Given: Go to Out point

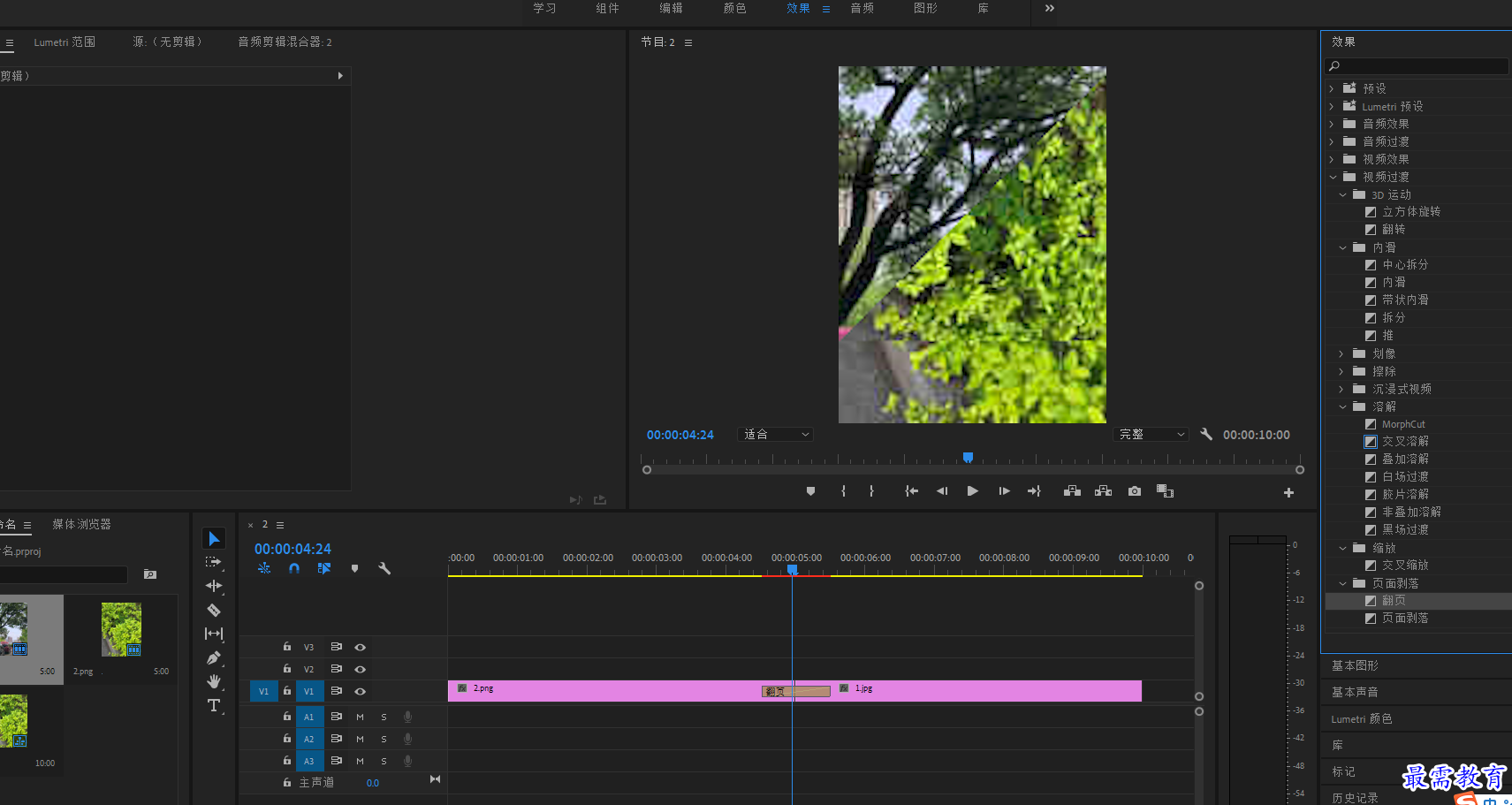Looking at the screenshot, I should click(x=1034, y=491).
